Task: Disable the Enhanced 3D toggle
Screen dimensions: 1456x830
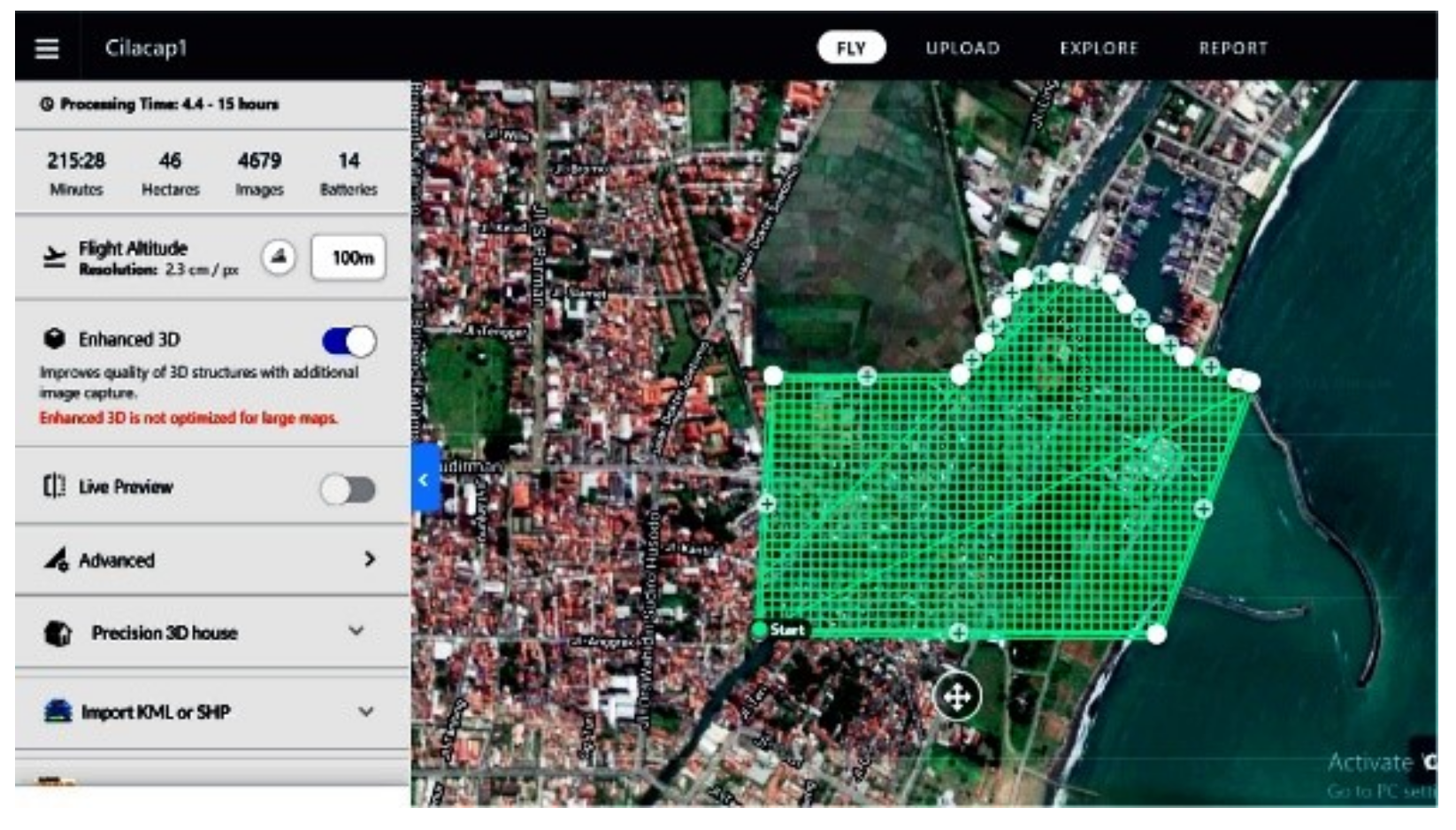Action: coord(349,342)
